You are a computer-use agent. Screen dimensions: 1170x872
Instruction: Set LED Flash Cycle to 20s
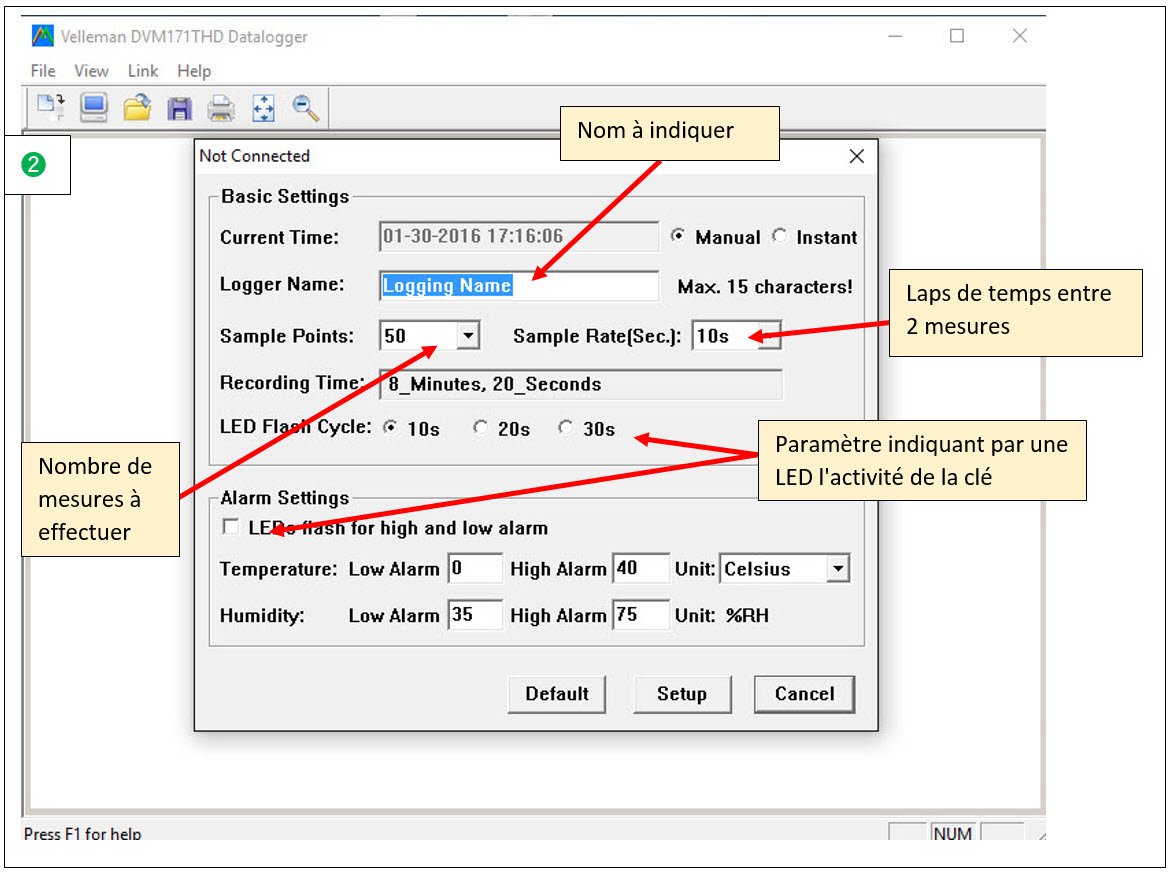(481, 428)
